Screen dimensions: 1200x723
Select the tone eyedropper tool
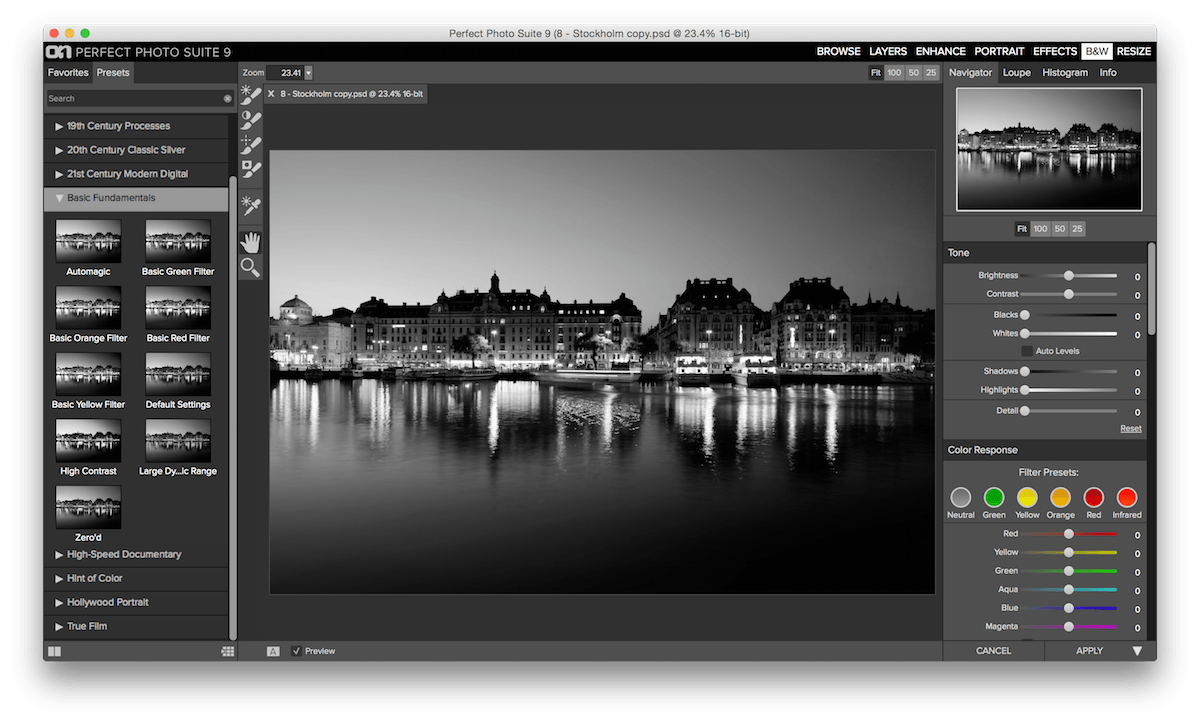coord(251,204)
